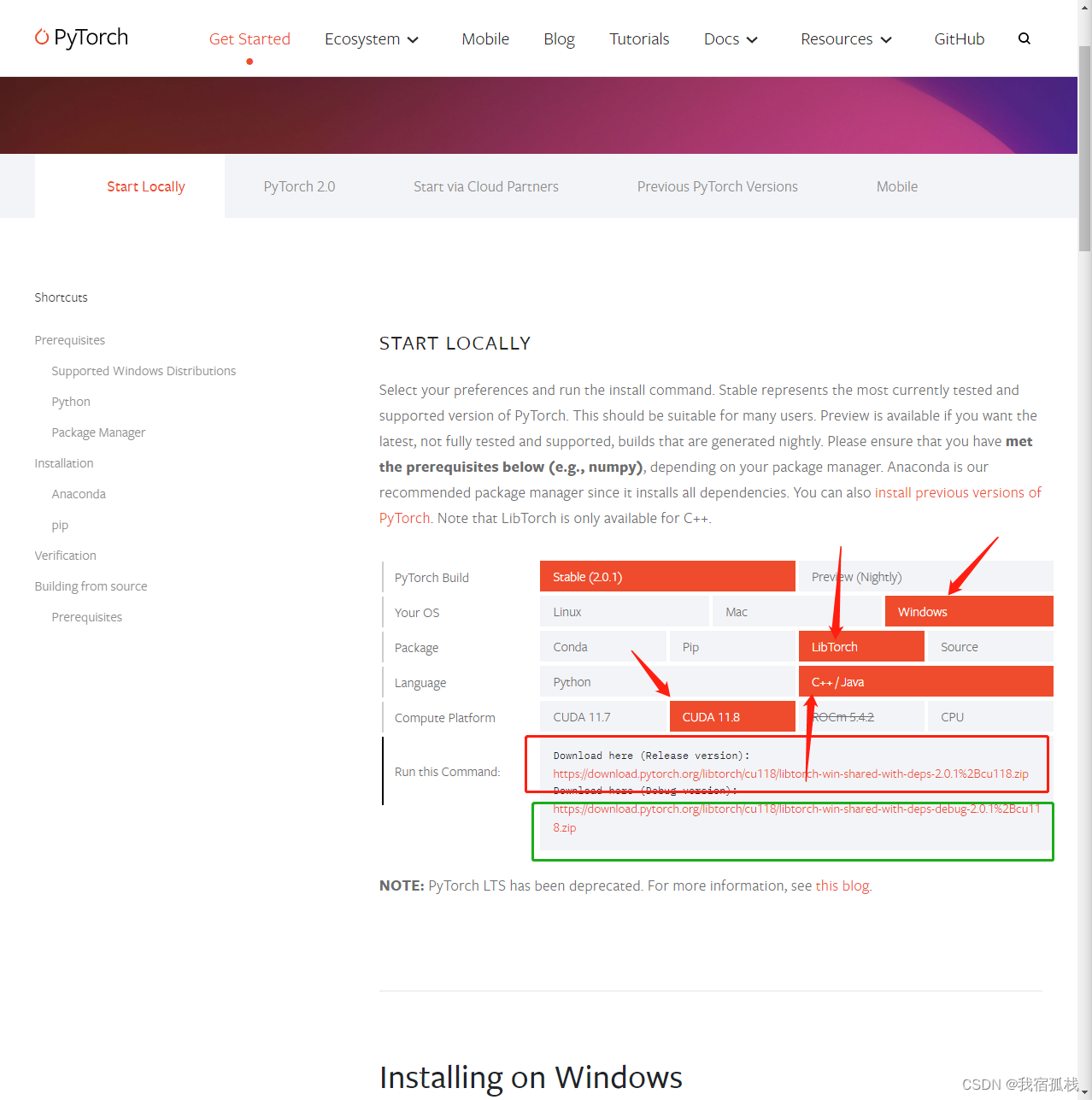Jump to Anaconda shortcut
Image resolution: width=1092 pixels, height=1100 pixels.
pos(79,494)
